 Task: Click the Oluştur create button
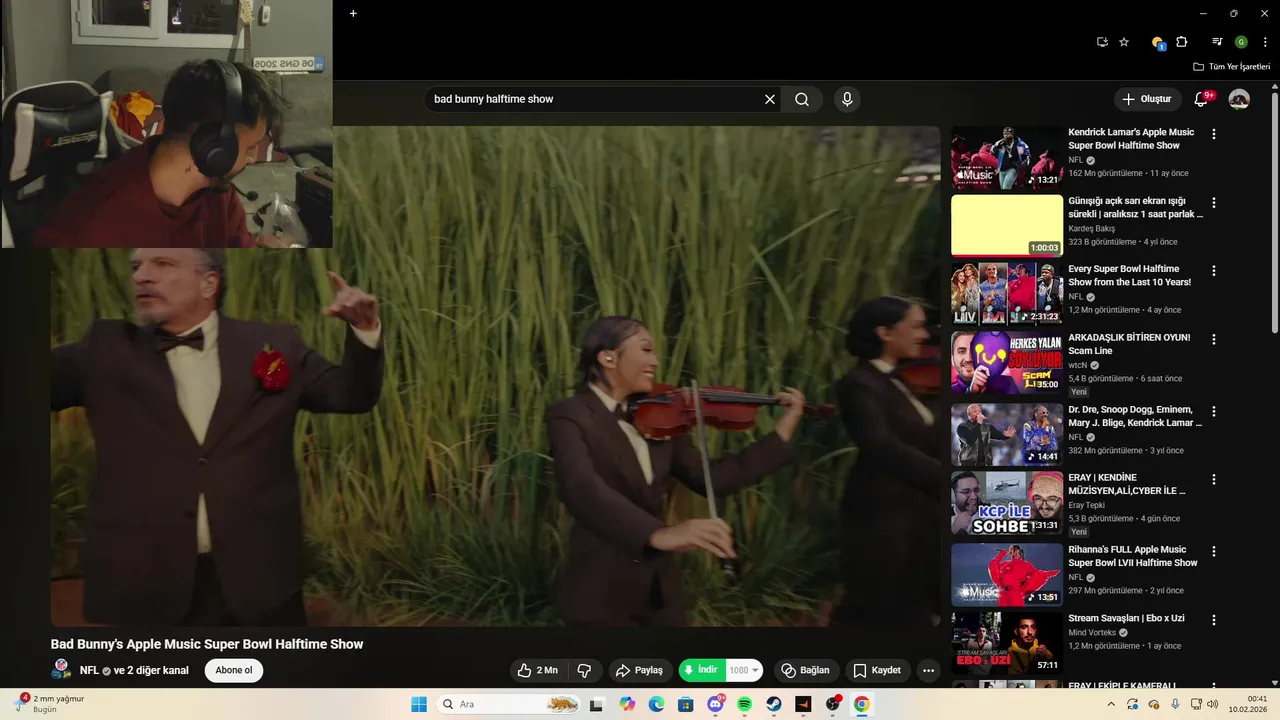pos(1146,99)
